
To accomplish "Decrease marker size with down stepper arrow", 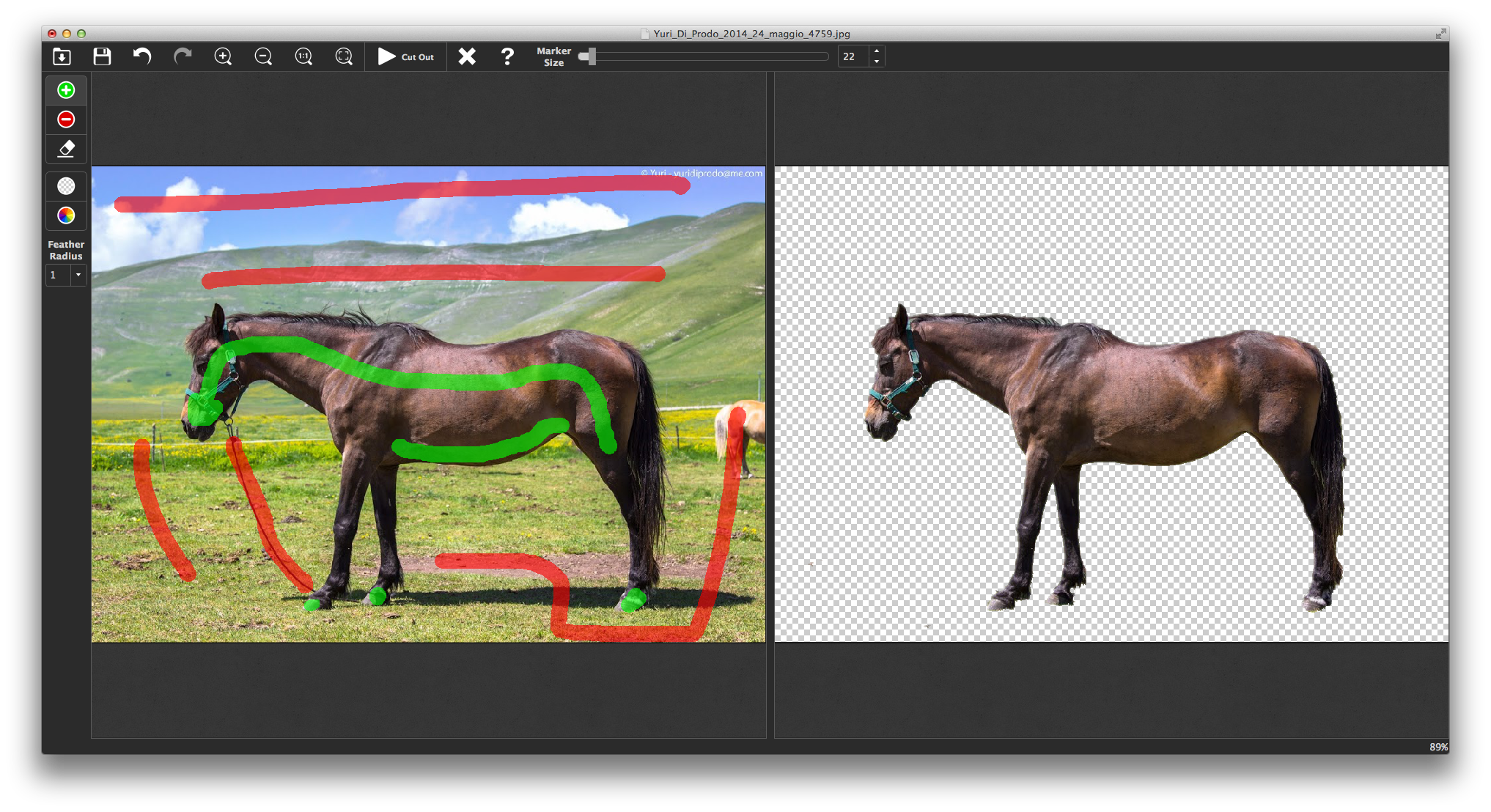I will [x=877, y=62].
